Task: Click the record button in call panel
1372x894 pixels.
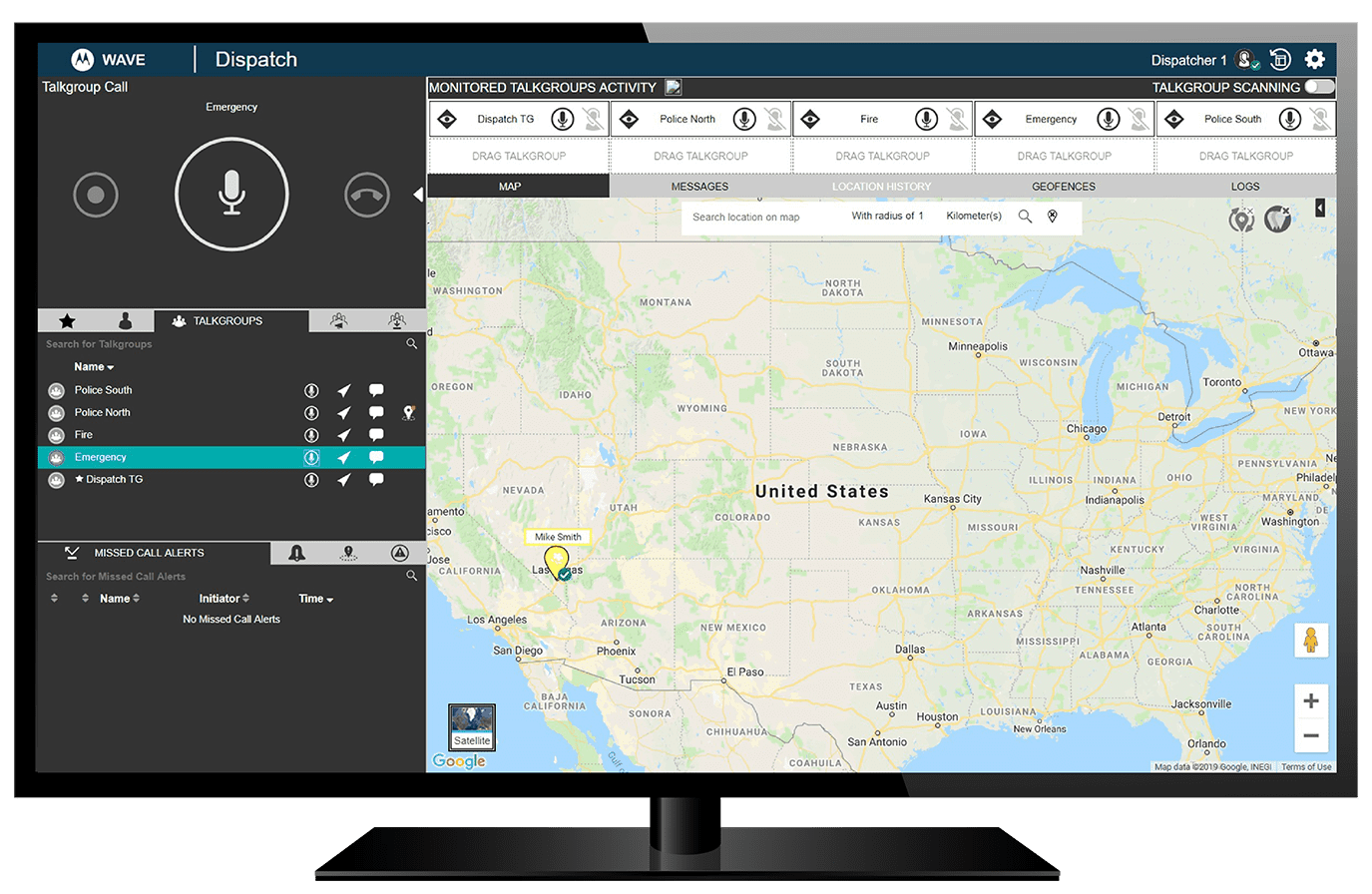Action: pyautogui.click(x=96, y=195)
